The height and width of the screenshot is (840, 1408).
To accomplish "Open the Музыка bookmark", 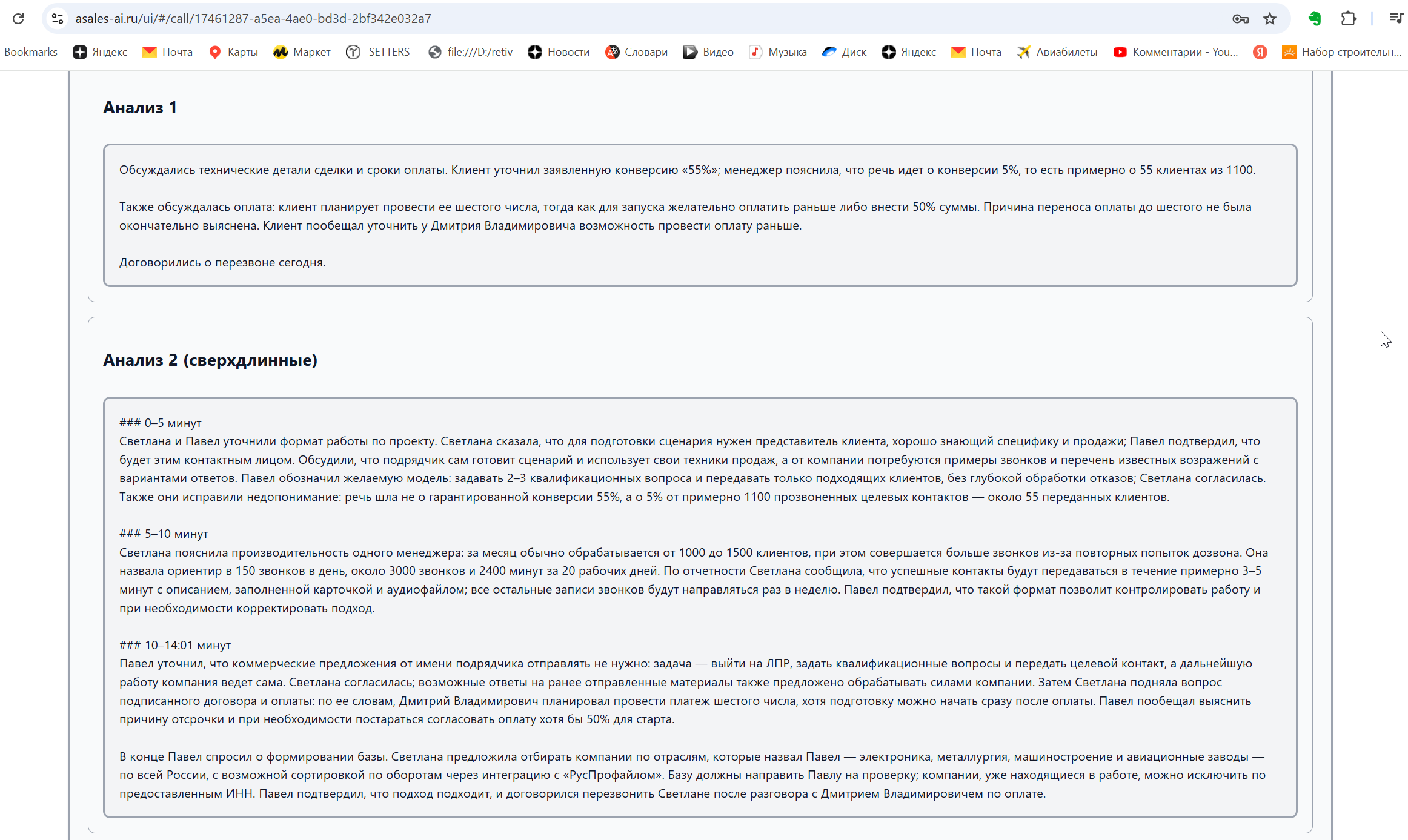I will pos(778,52).
